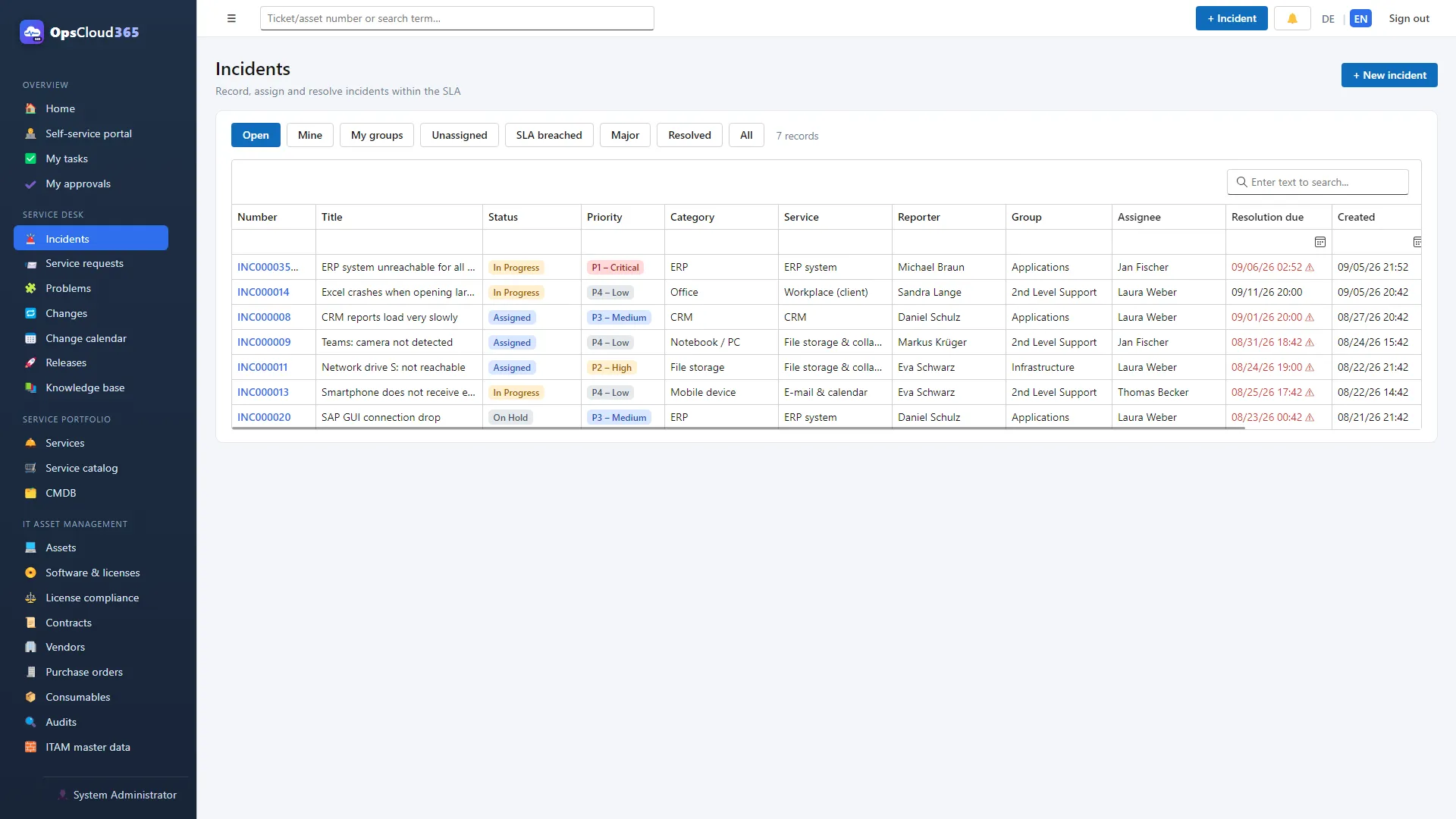The width and height of the screenshot is (1456, 819).
Task: Click the On Hold status badge
Action: click(510, 417)
